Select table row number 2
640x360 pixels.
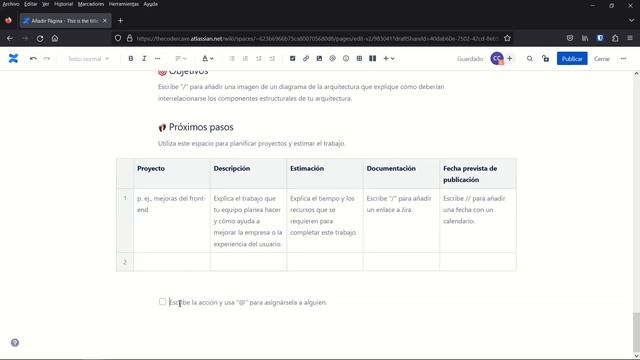(x=125, y=262)
